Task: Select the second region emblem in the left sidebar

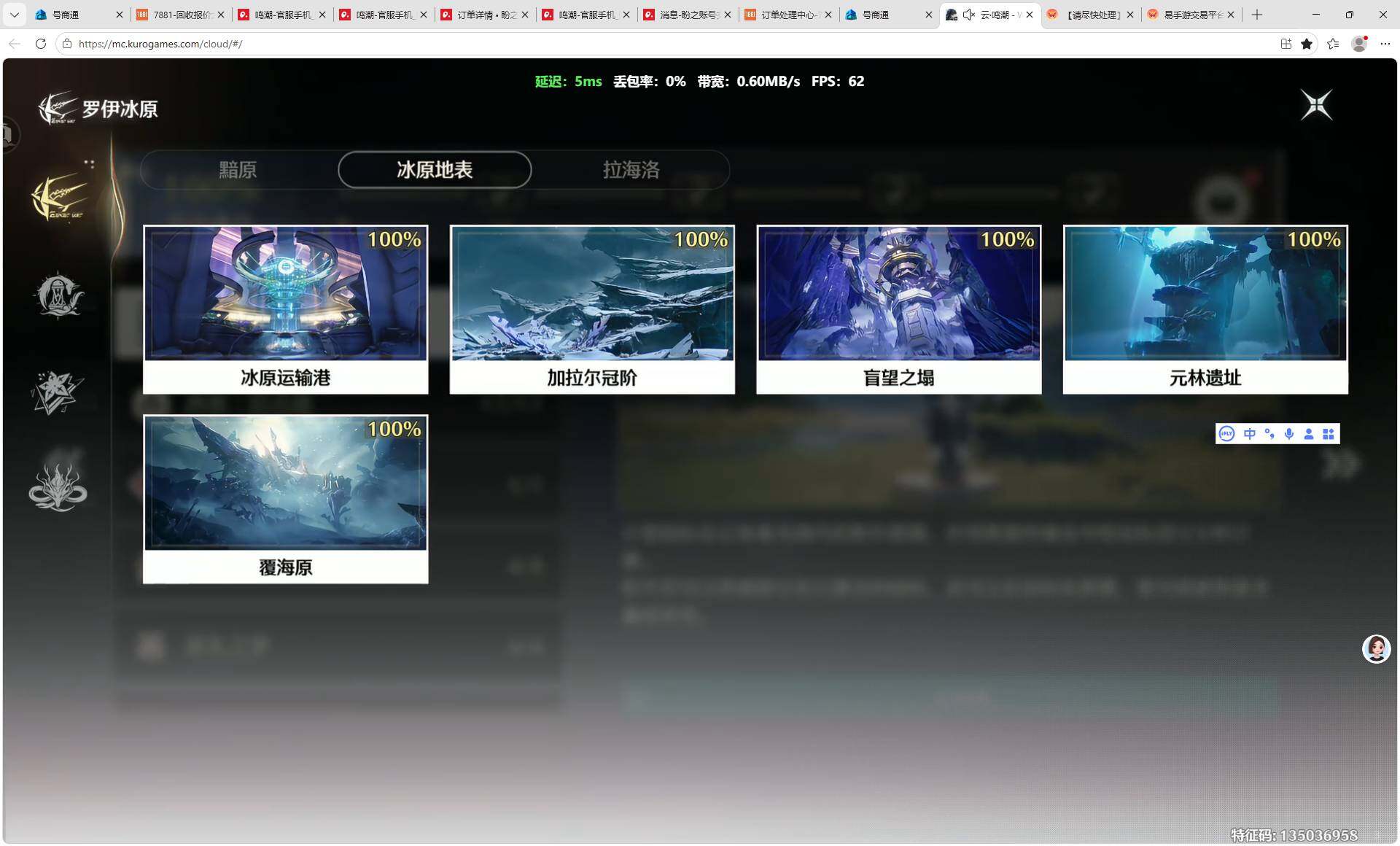Action: click(x=59, y=295)
